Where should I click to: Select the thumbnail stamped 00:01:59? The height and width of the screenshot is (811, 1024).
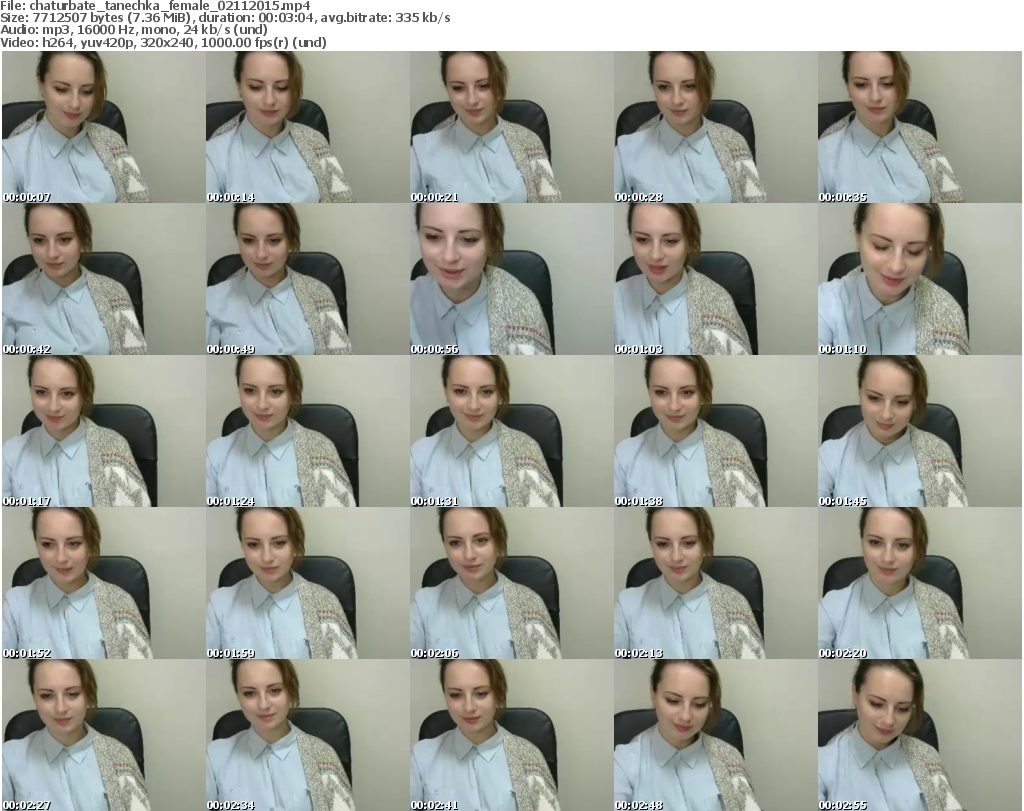coord(308,583)
